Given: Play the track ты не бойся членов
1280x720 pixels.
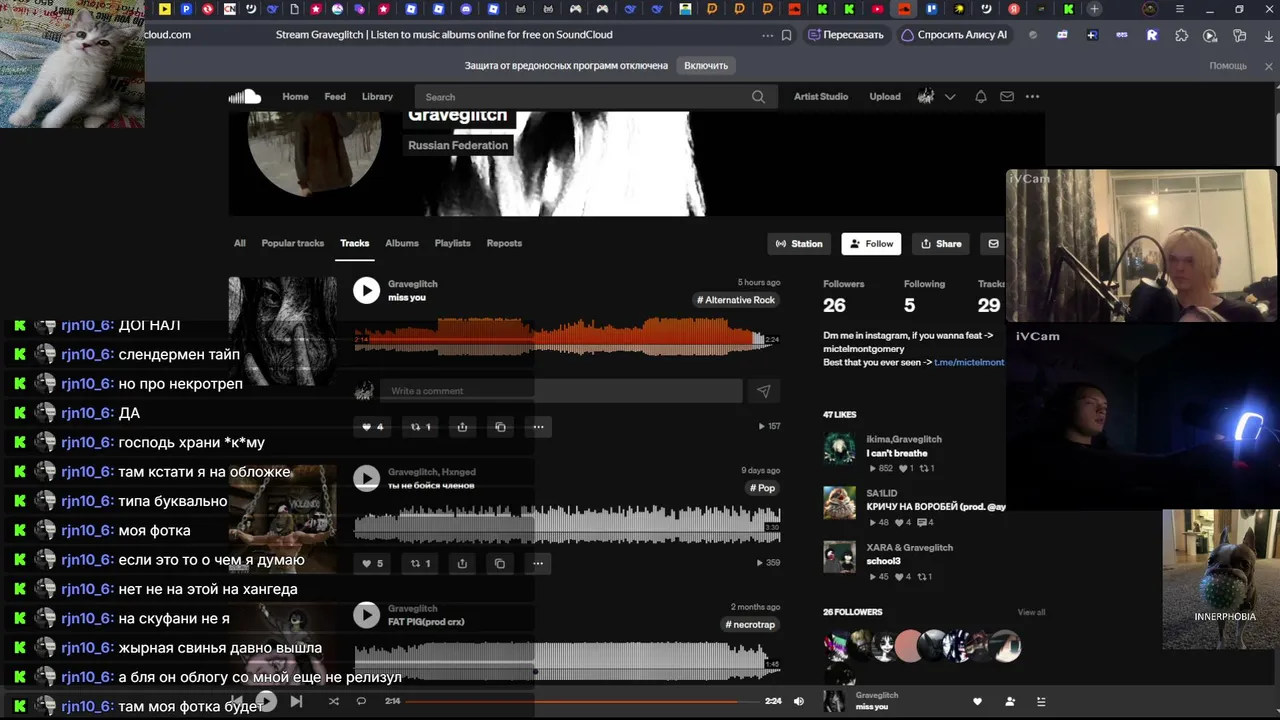Looking at the screenshot, I should 367,478.
